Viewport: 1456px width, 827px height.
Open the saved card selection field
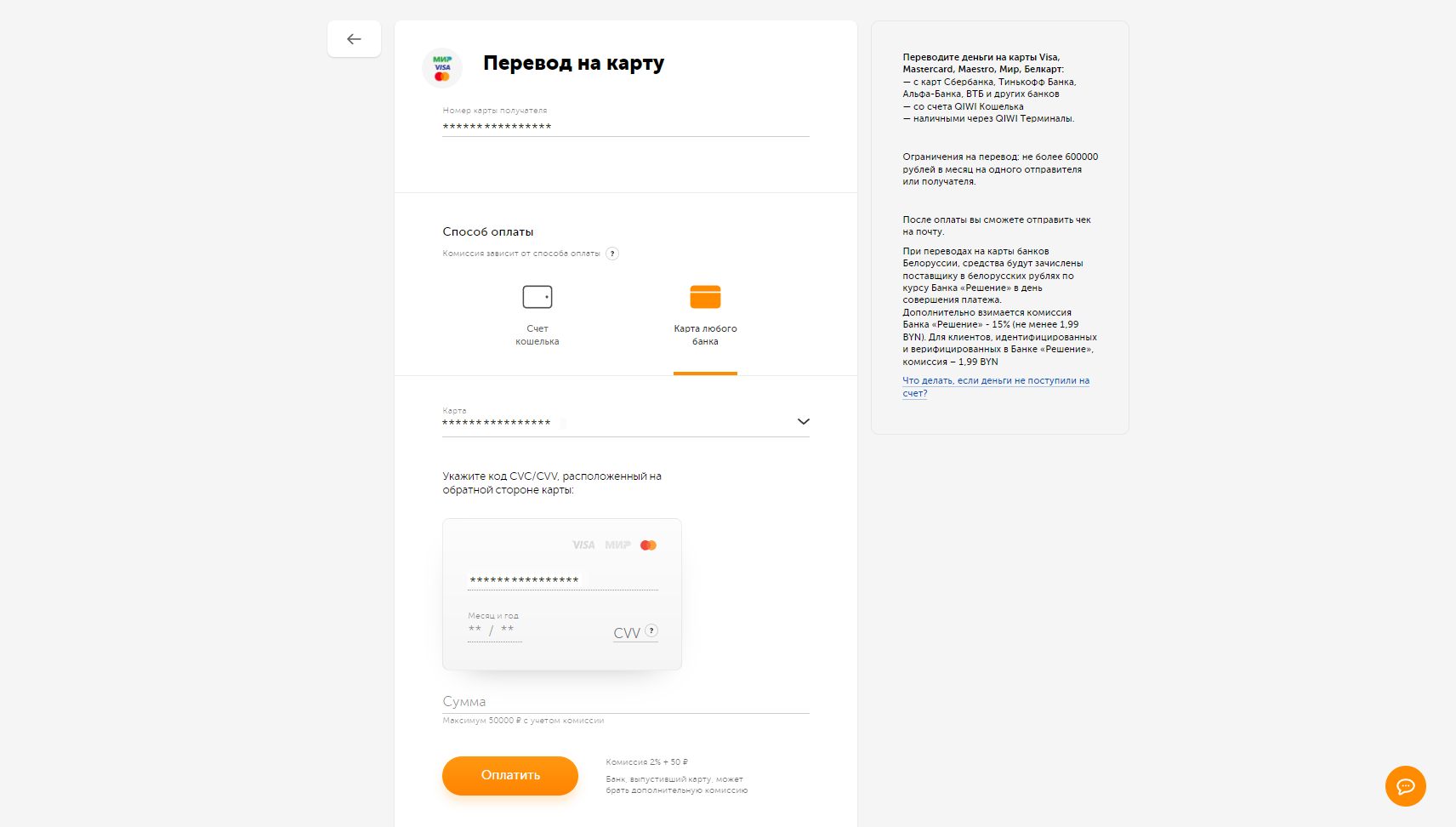[x=612, y=422]
